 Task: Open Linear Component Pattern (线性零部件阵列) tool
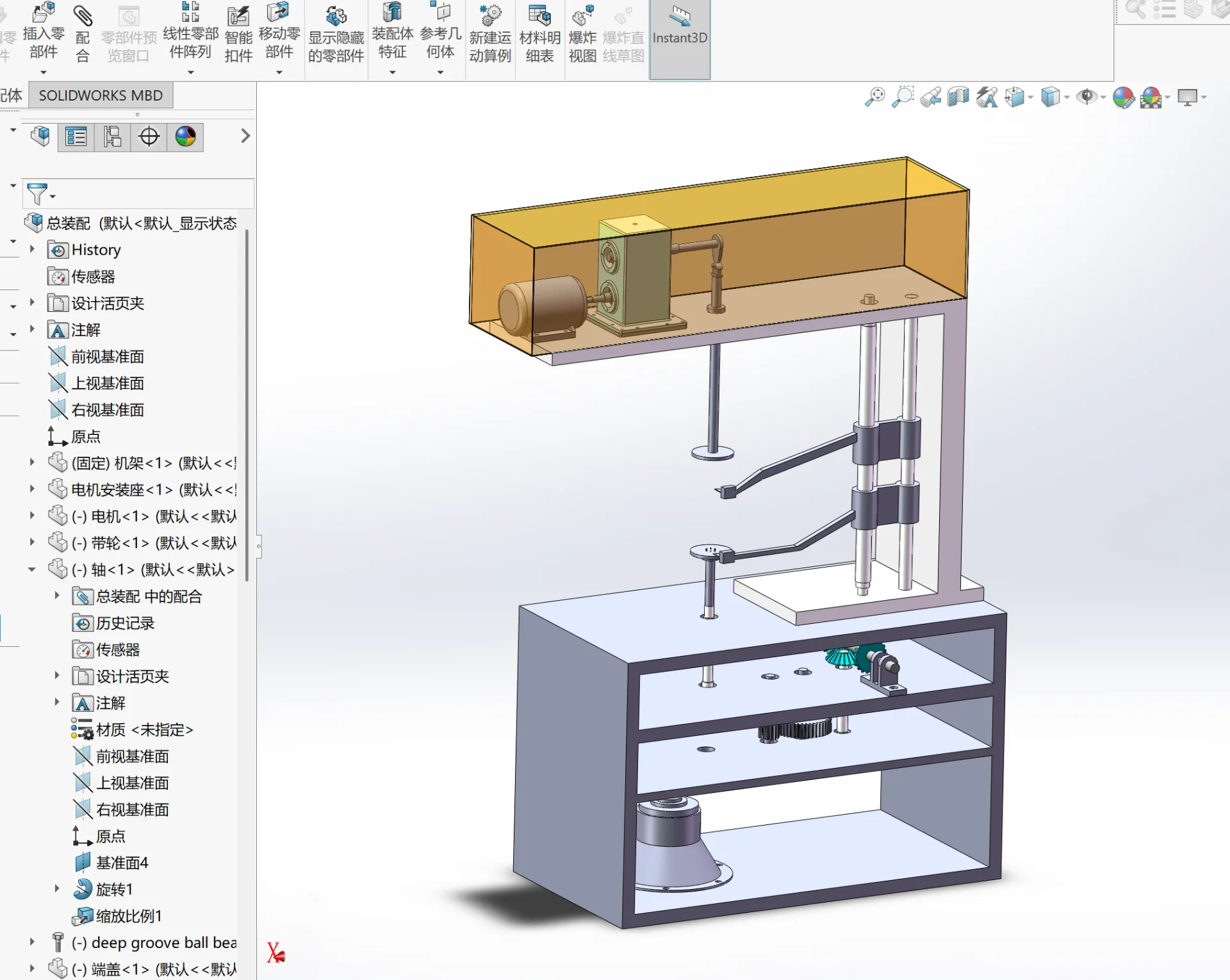click(x=190, y=32)
